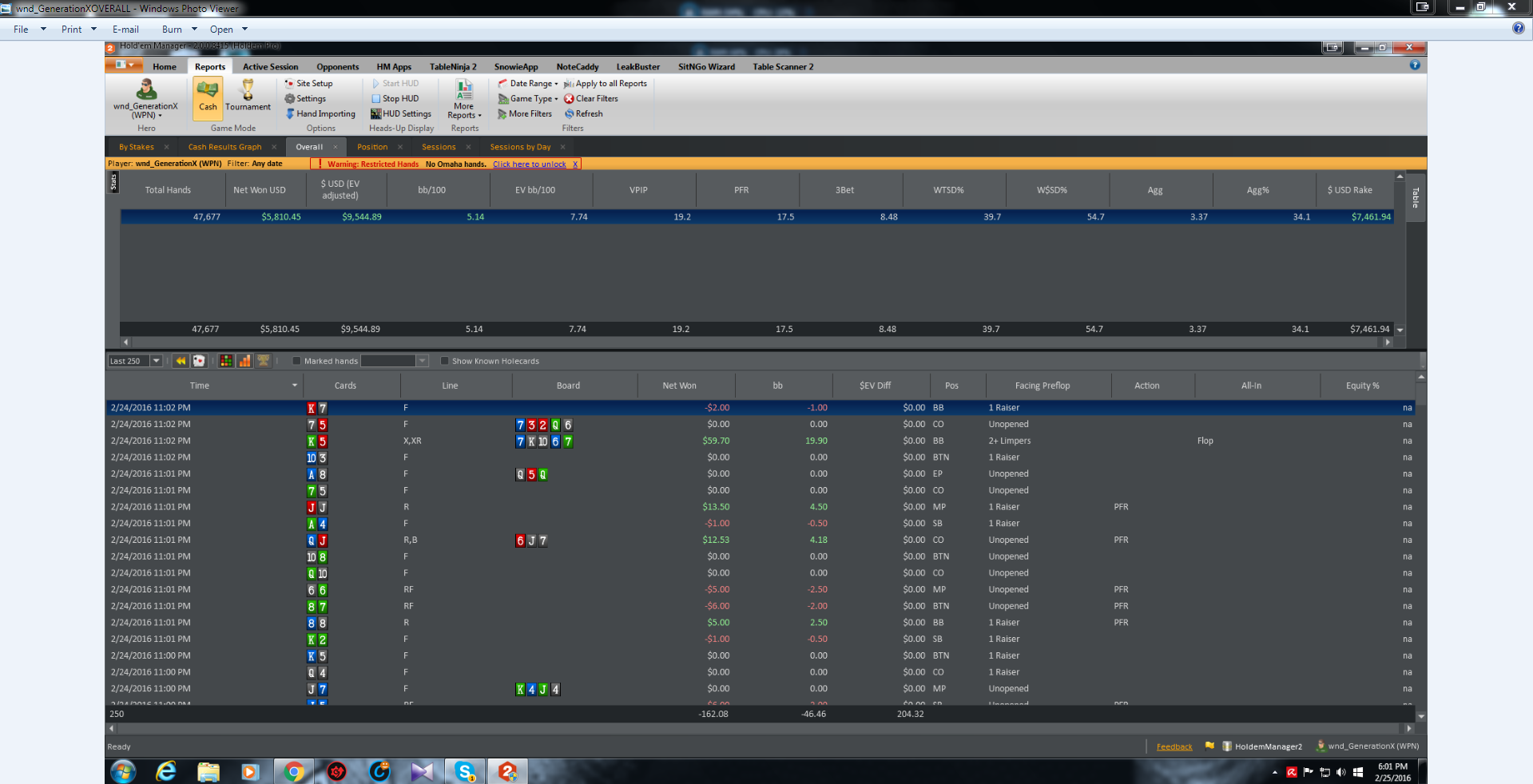
Task: Open Site Setup options
Action: click(x=308, y=83)
